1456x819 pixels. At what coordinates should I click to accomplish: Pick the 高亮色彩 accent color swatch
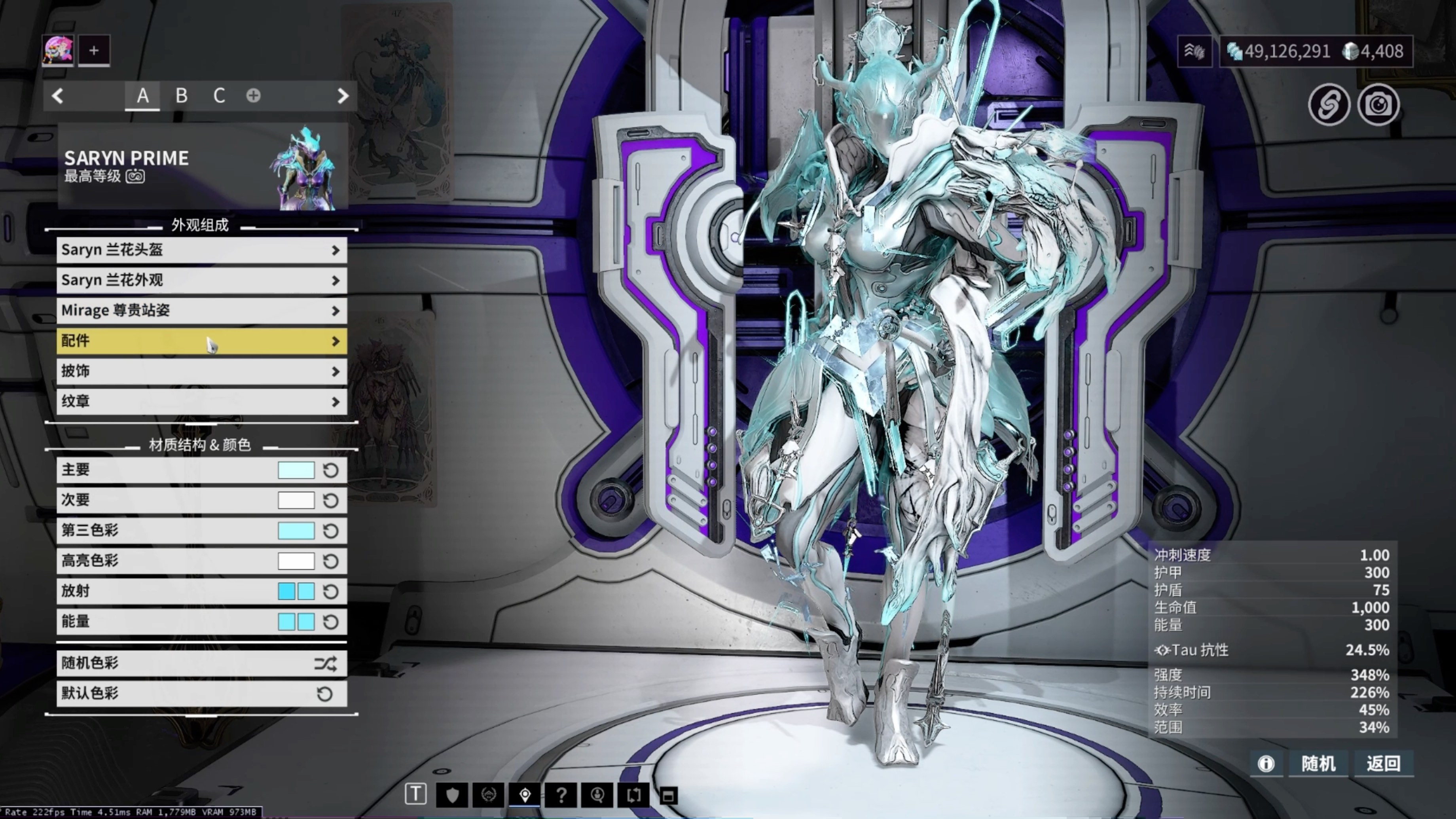point(296,561)
